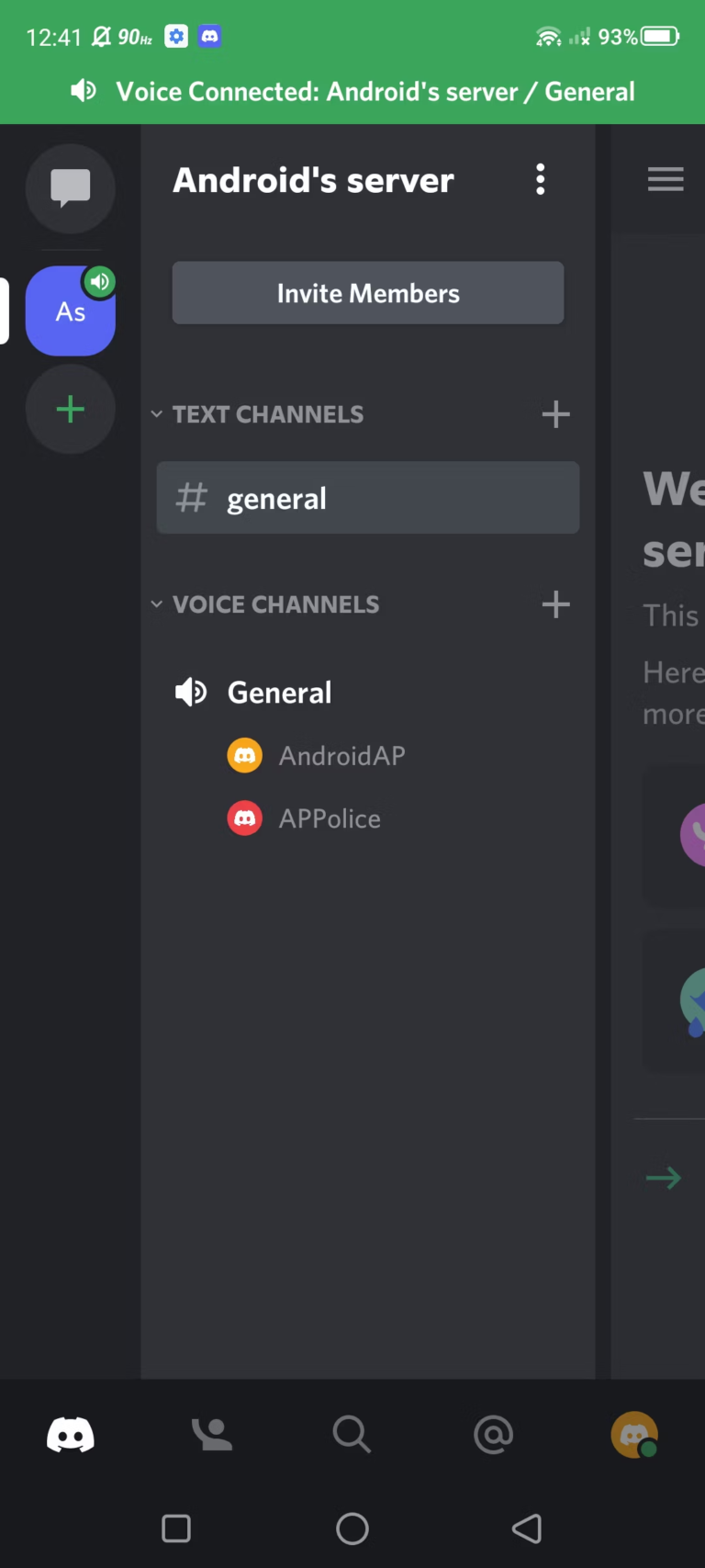Screen dimensions: 705x1568
Task: Open your profile avatar in bottom bar
Action: 634,1434
